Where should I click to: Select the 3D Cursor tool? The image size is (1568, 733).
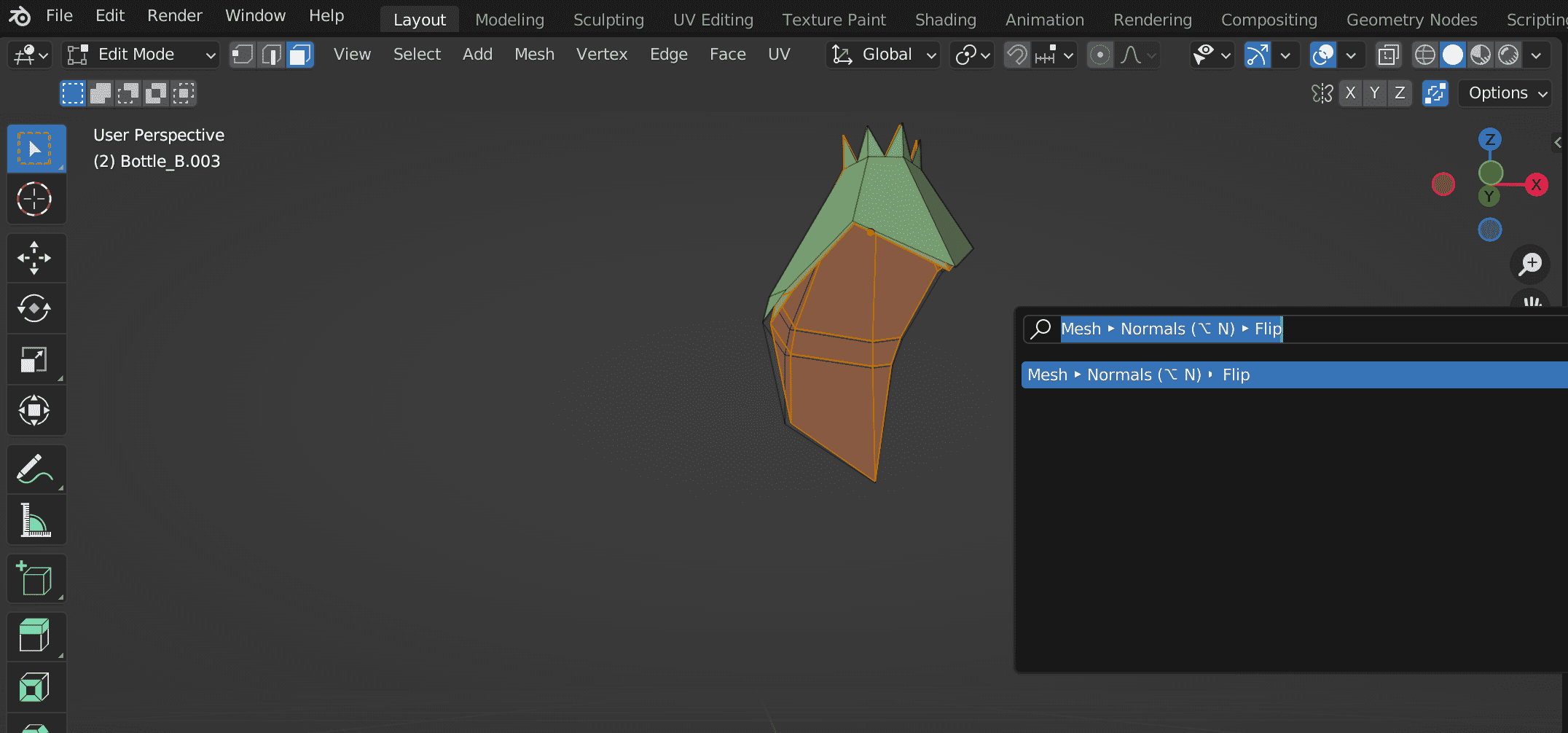pyautogui.click(x=36, y=199)
